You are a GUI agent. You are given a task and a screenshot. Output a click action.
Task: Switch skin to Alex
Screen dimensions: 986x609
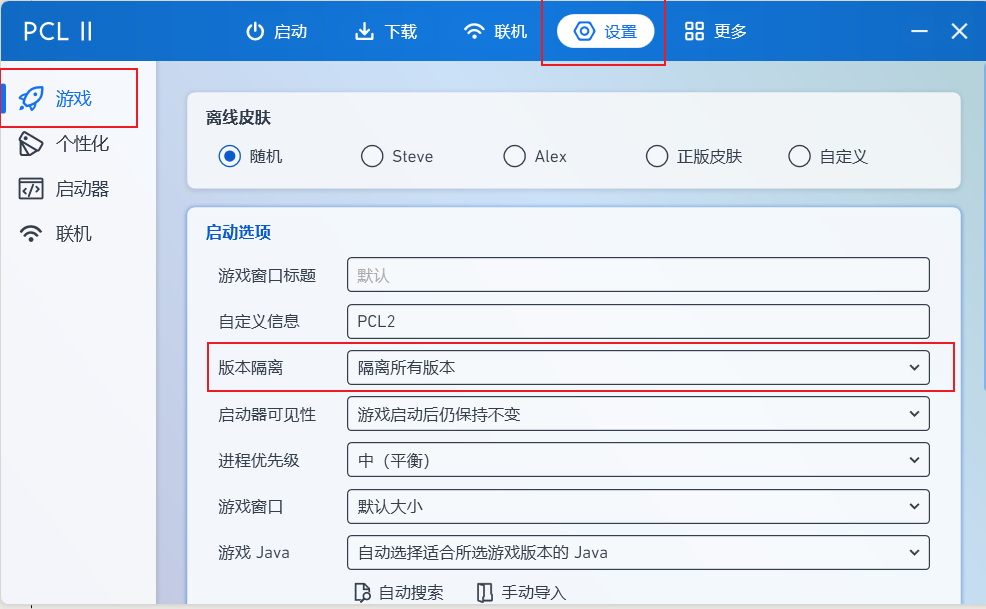pos(514,156)
